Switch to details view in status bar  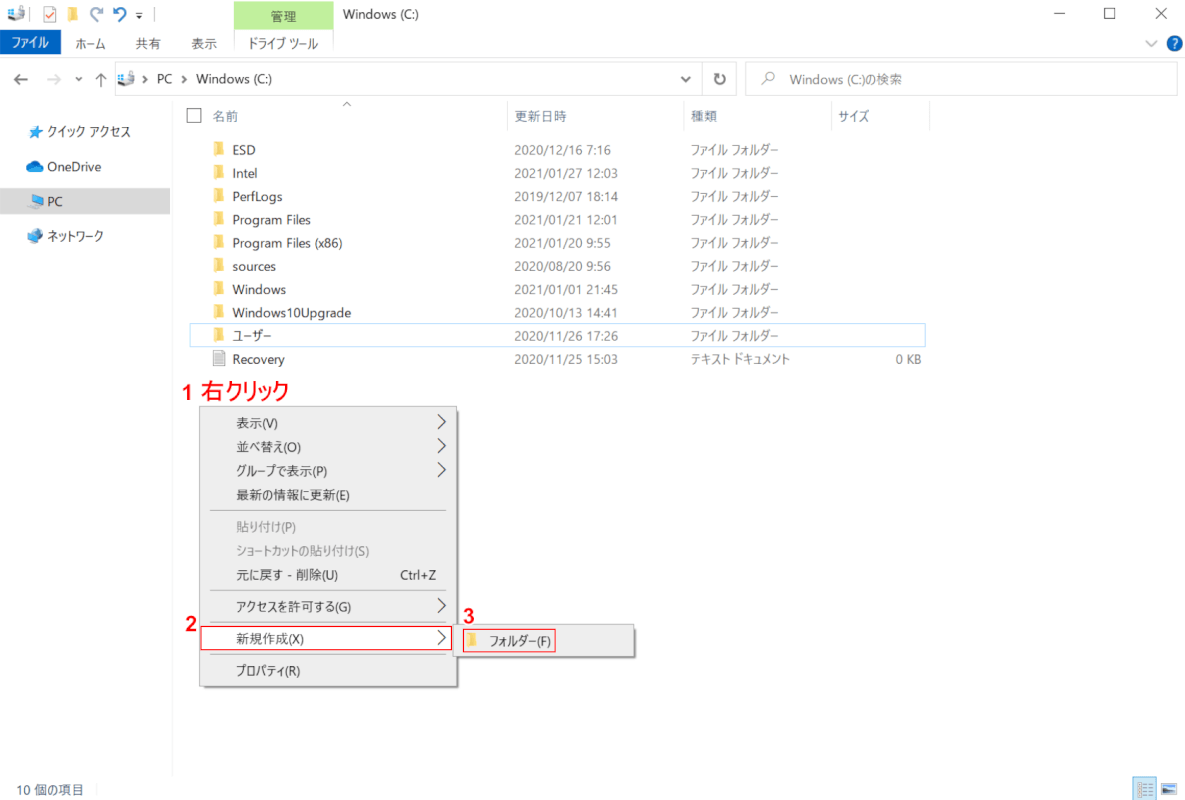(x=1143, y=789)
